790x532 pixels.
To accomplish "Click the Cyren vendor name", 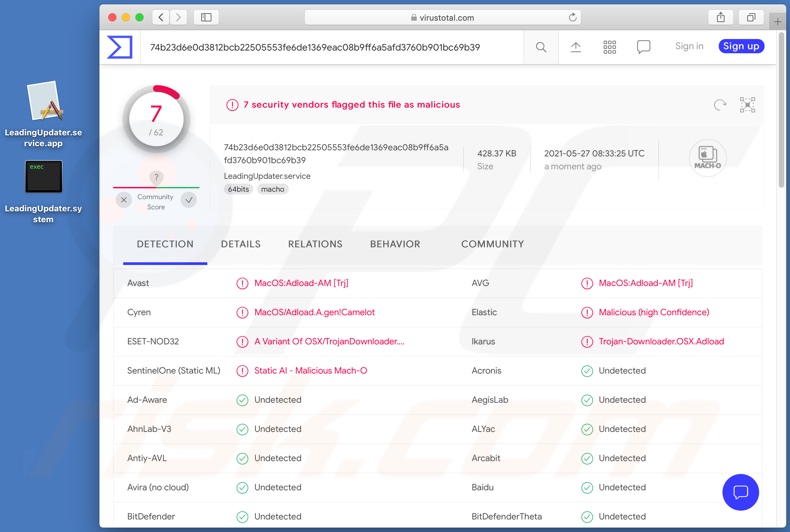I will (139, 312).
